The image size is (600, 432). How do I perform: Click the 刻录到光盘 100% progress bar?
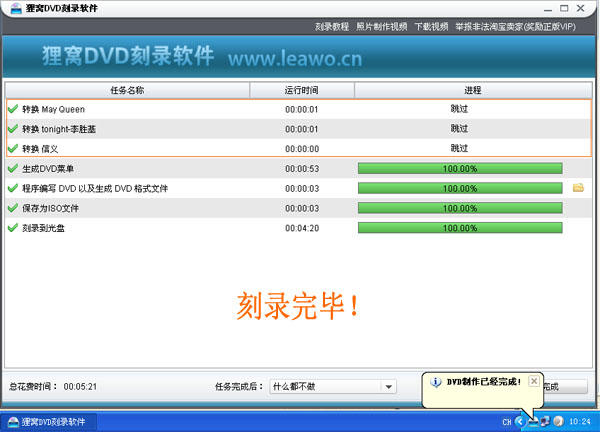click(x=460, y=228)
